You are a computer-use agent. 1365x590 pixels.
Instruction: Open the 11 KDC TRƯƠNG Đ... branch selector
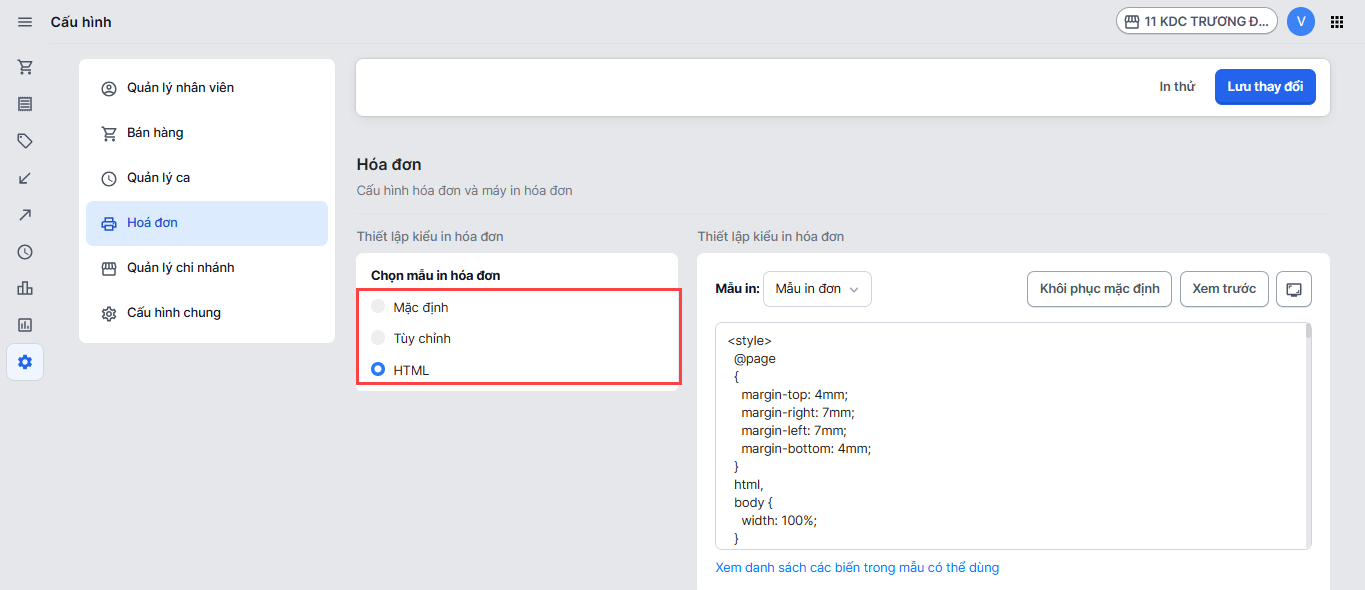click(x=1197, y=21)
